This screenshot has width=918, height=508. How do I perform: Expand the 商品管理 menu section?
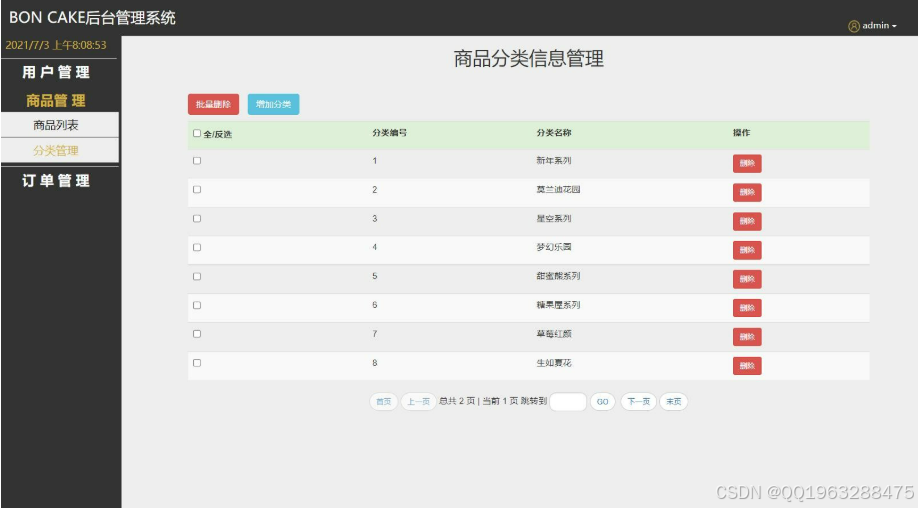click(56, 101)
